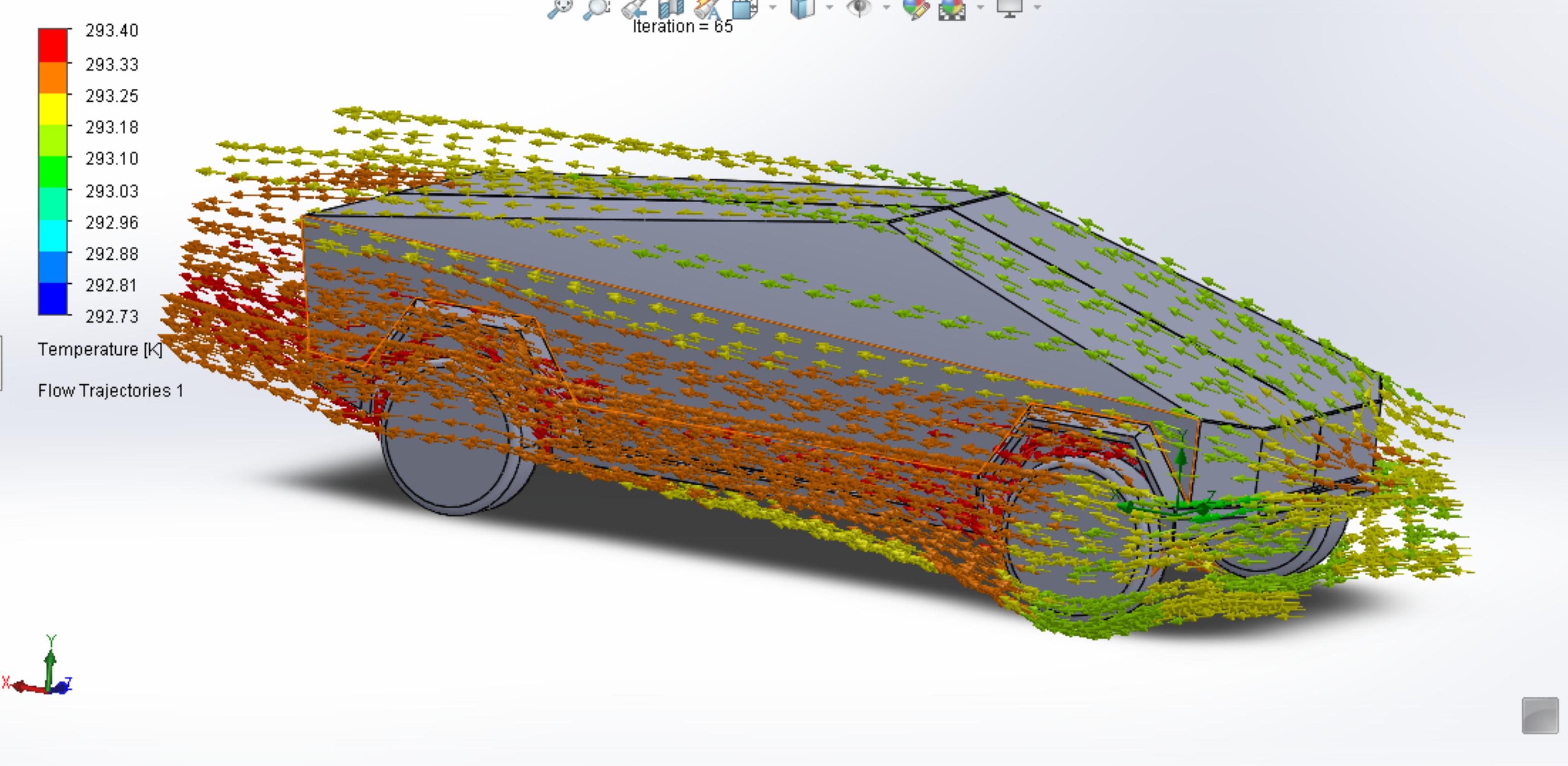Click legend value 293.18

point(112,127)
